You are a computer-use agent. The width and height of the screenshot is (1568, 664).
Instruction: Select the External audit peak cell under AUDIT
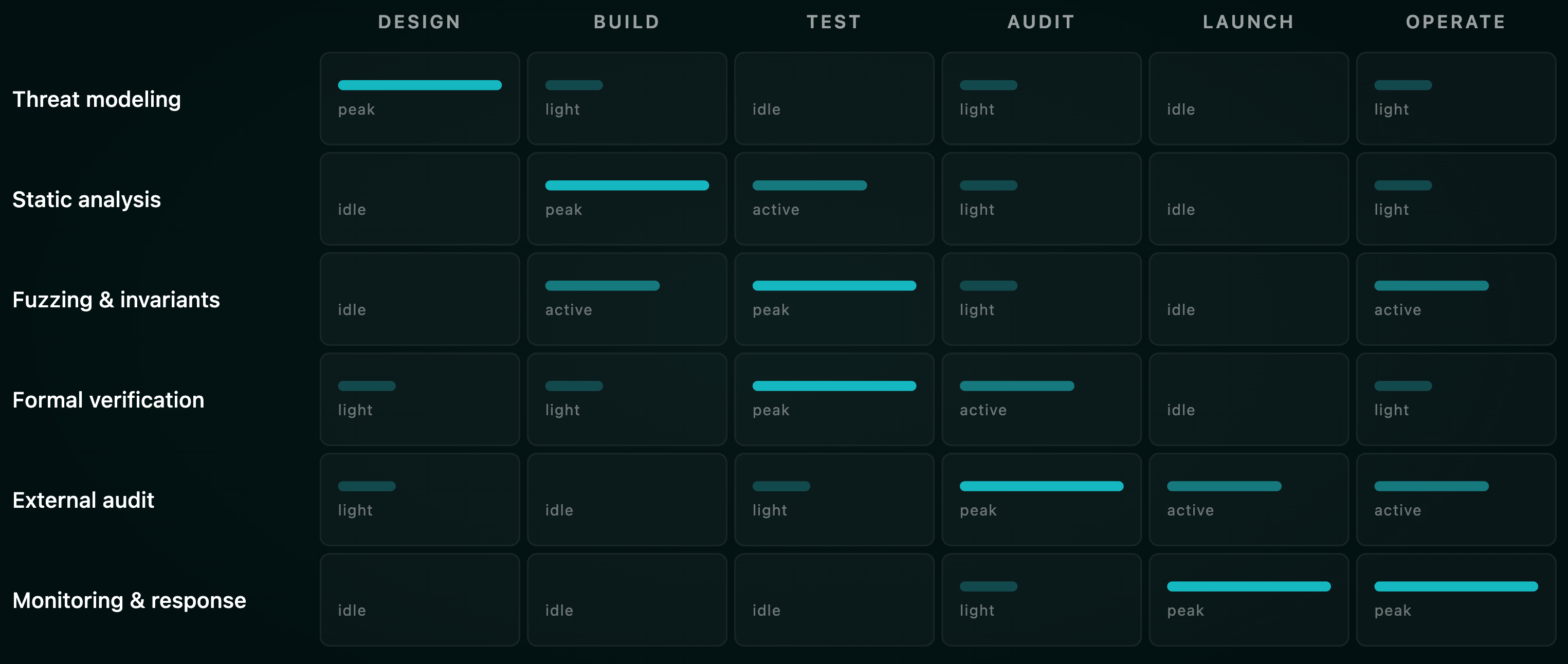pyautogui.click(x=1042, y=499)
